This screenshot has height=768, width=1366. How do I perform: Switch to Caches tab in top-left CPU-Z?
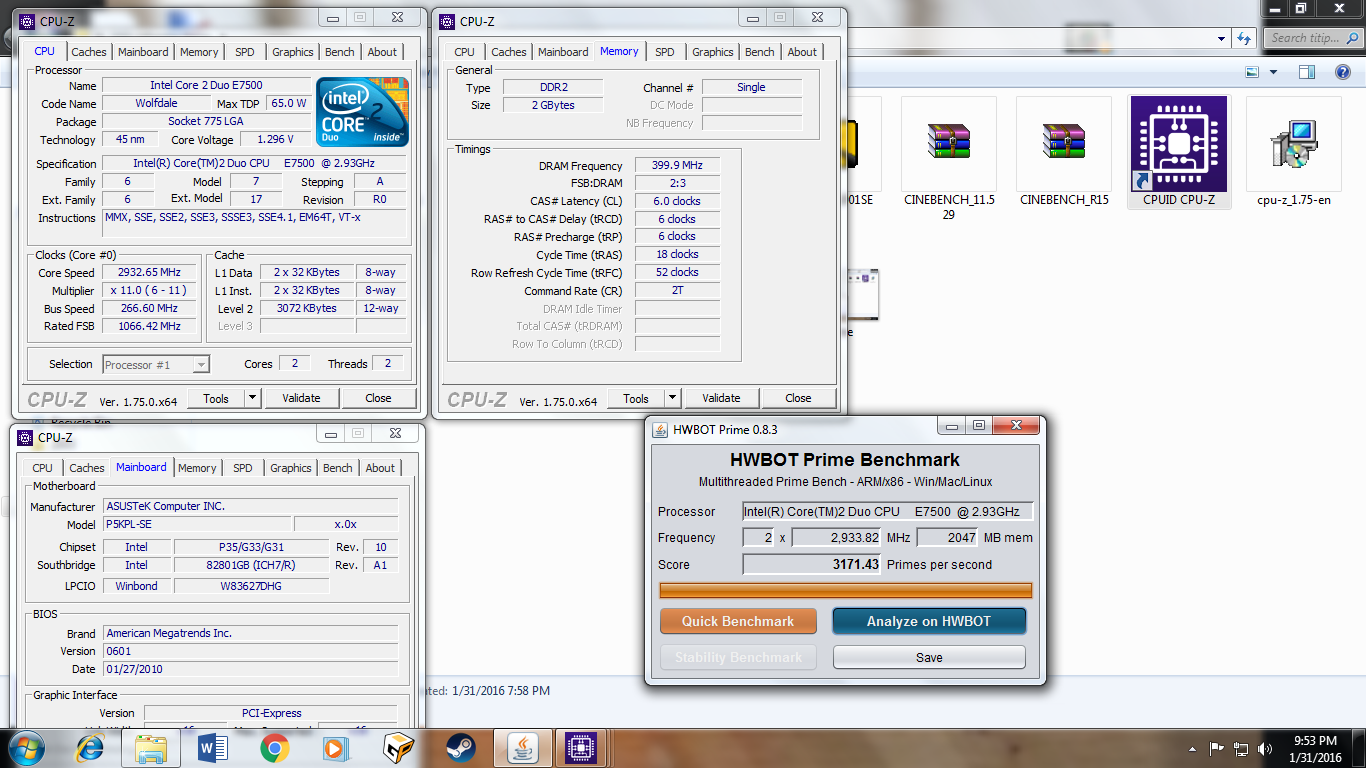click(x=89, y=52)
